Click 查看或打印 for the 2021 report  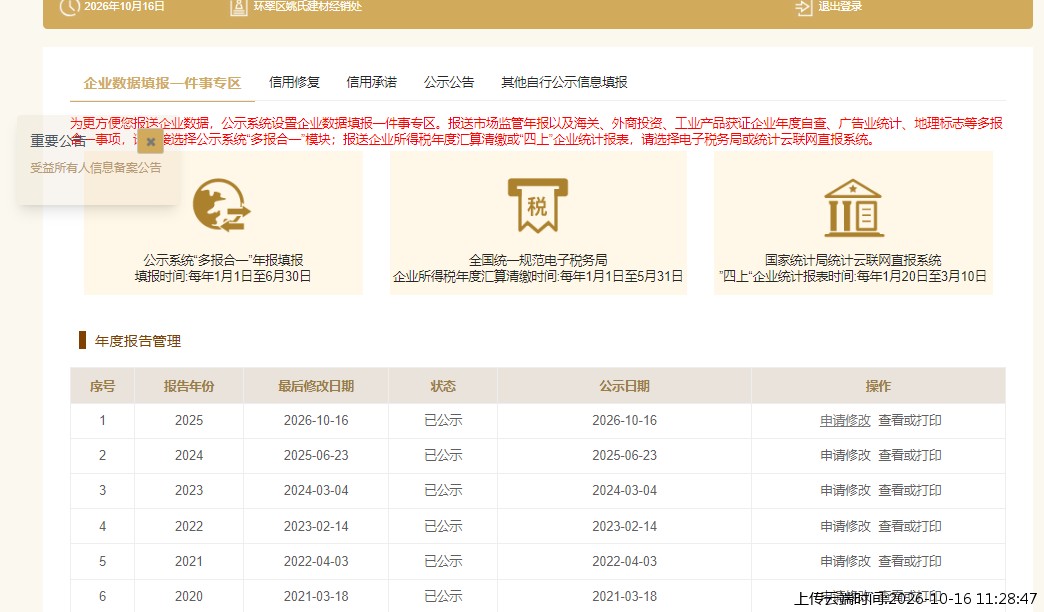click(910, 561)
